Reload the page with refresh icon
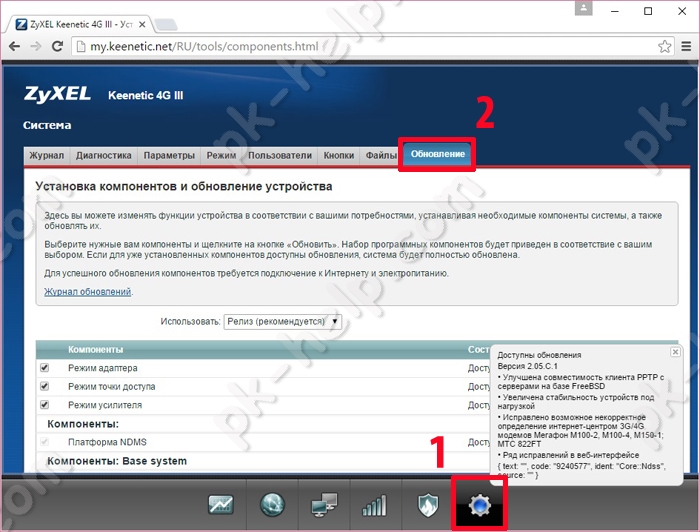Screen dimensions: 700x532 point(57,46)
